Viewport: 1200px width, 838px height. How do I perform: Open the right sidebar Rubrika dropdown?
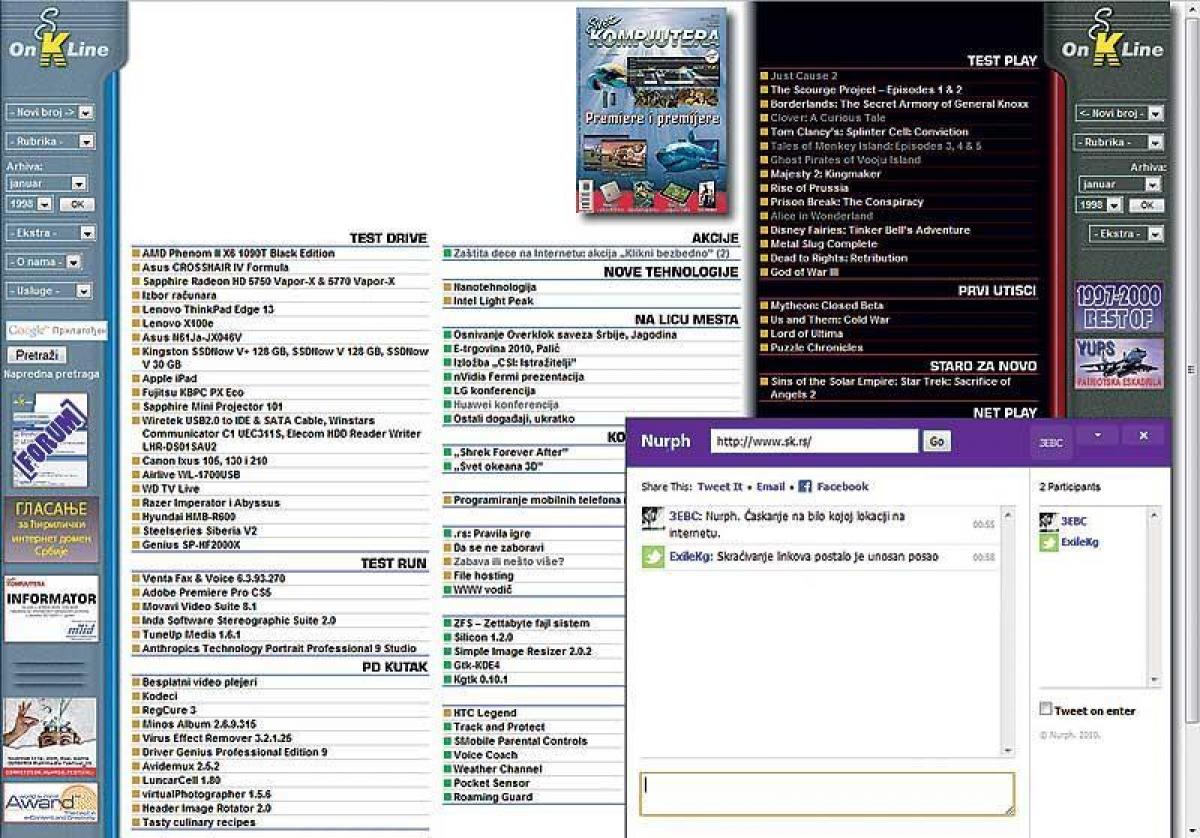[1120, 142]
